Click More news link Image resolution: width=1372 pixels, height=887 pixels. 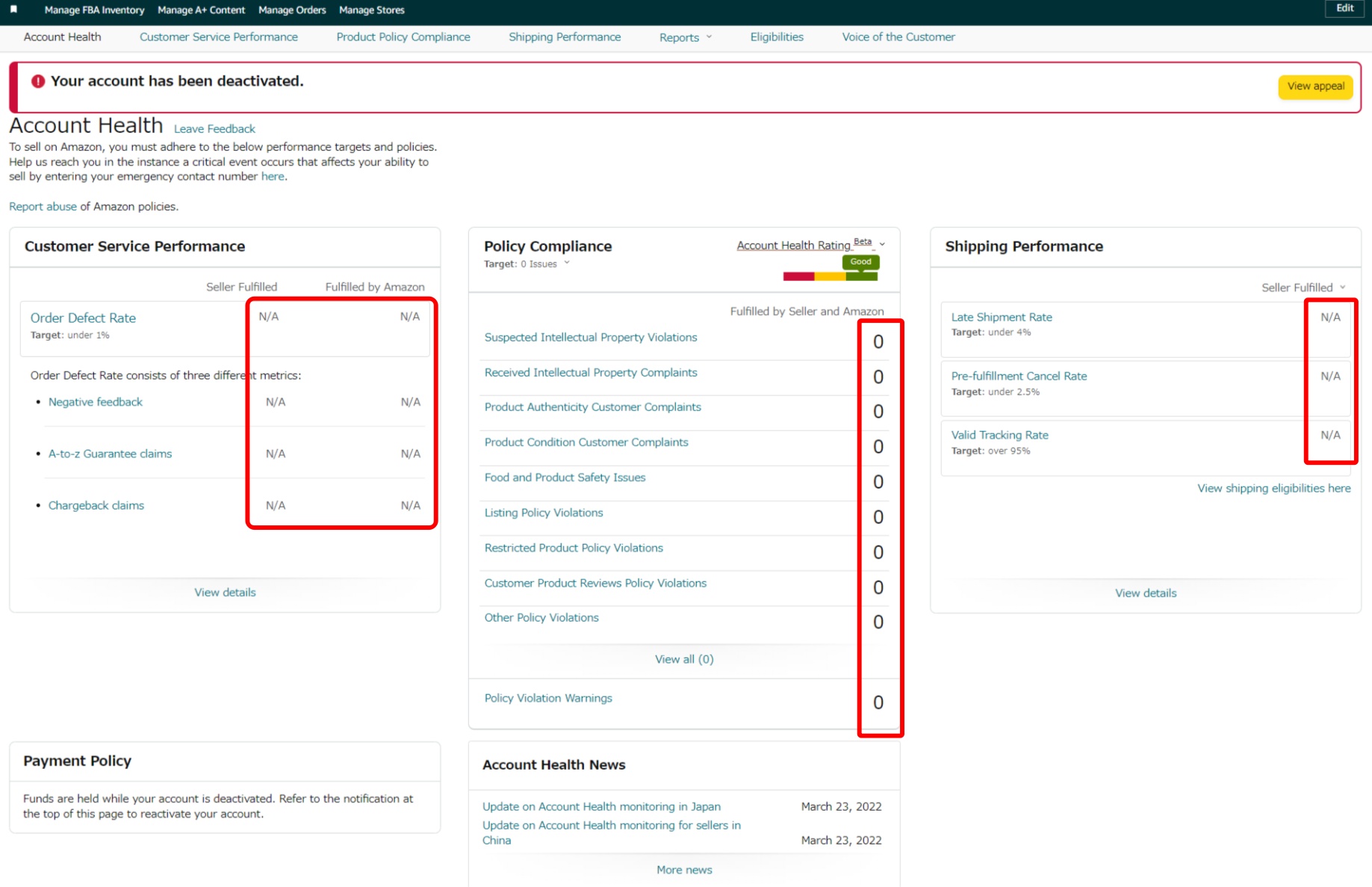(x=684, y=870)
